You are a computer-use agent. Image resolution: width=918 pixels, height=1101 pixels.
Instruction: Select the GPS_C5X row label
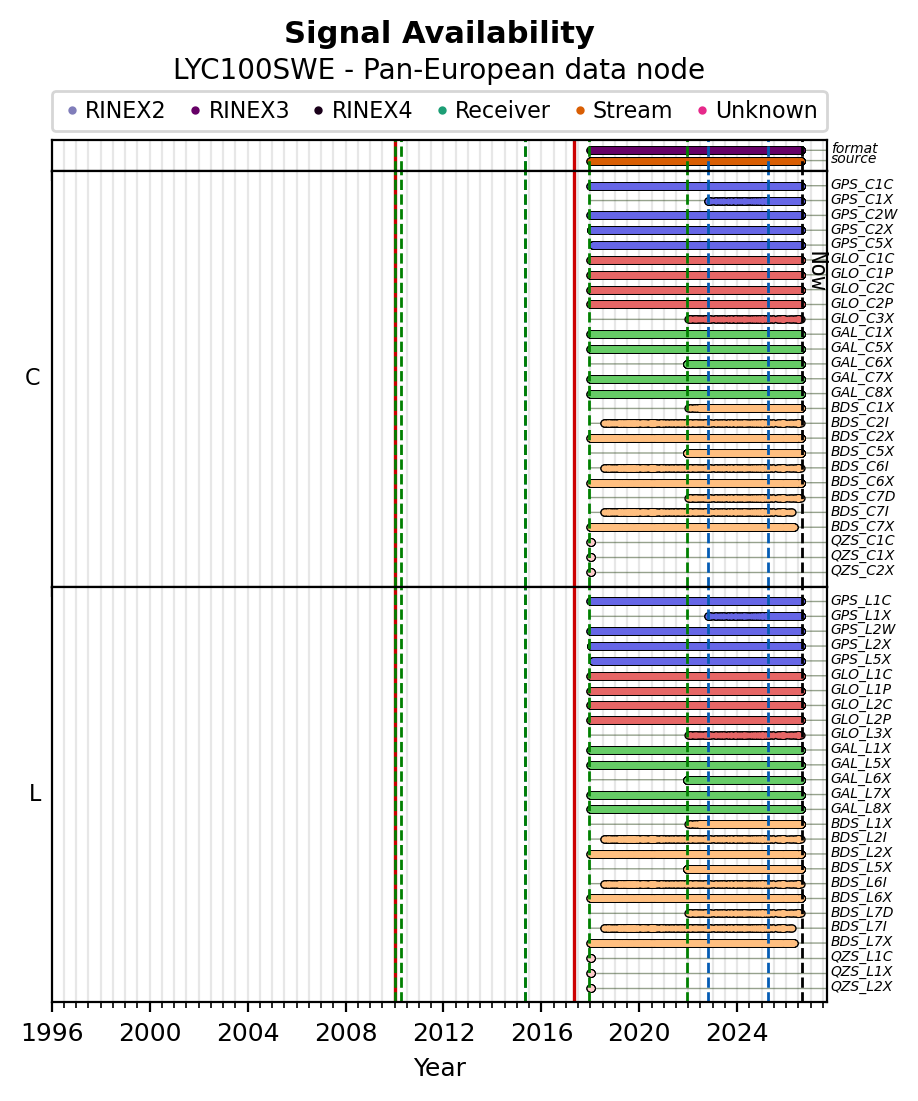(x=862, y=244)
